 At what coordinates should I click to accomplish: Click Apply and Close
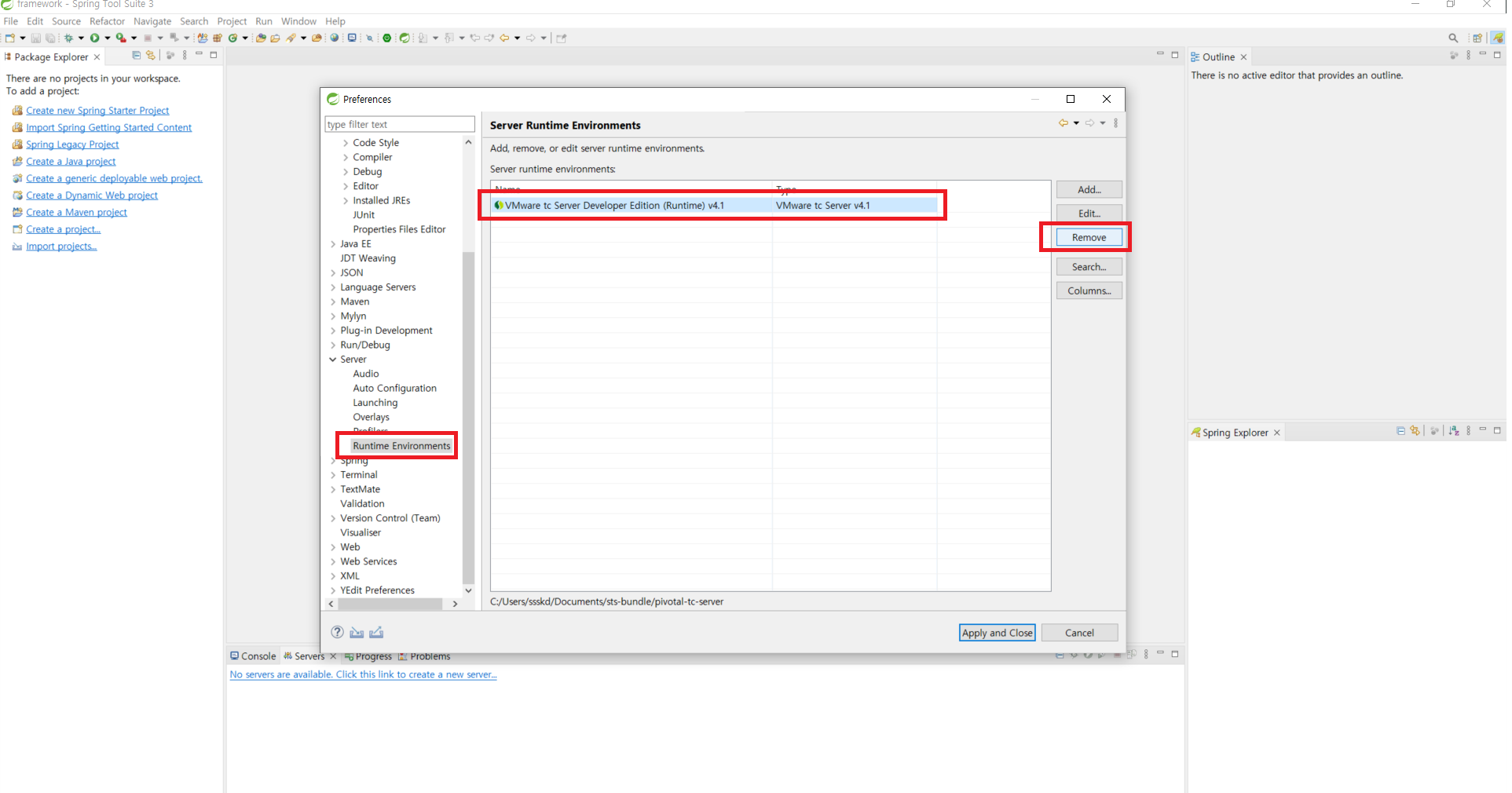pos(997,633)
